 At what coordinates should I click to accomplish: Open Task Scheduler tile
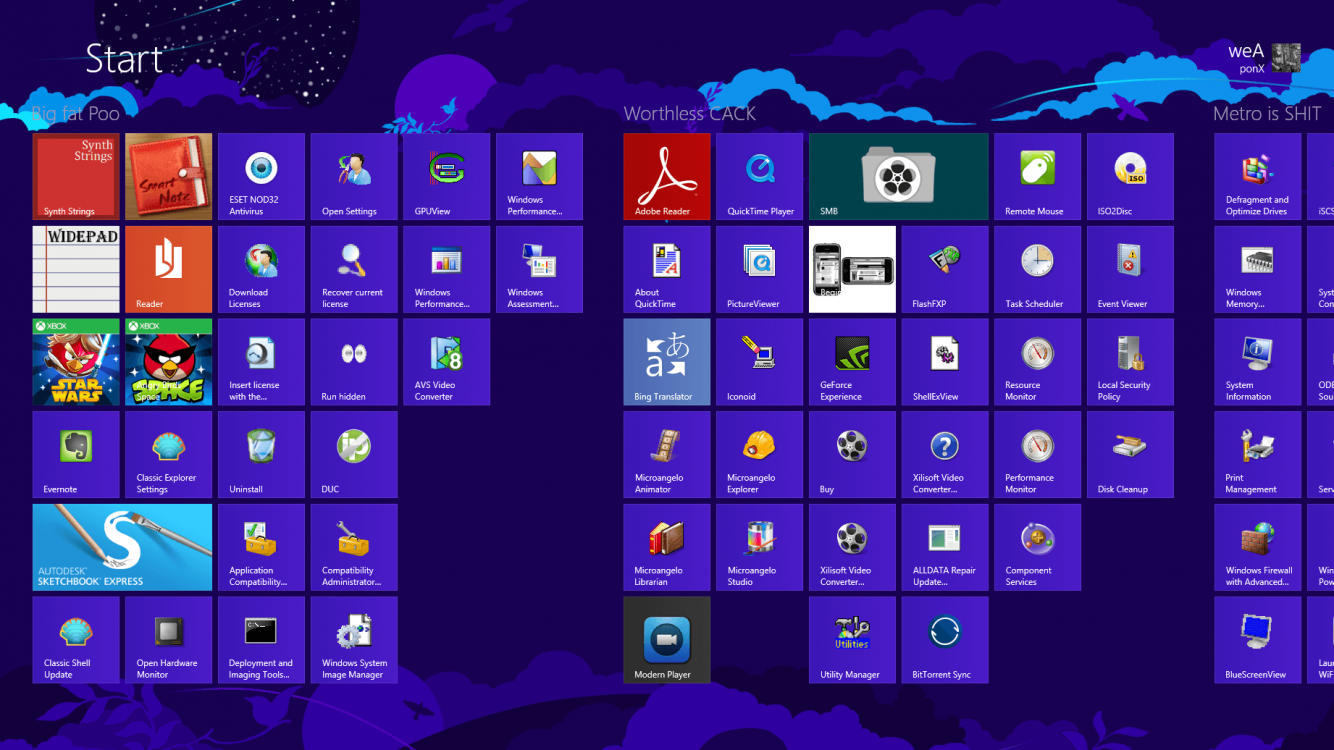tap(1037, 269)
